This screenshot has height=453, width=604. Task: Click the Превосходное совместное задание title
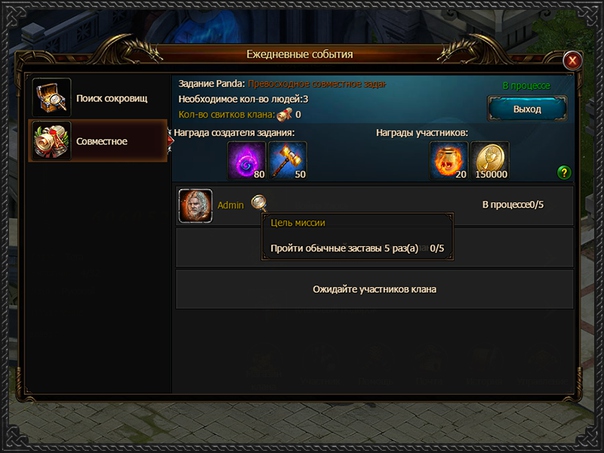point(316,84)
